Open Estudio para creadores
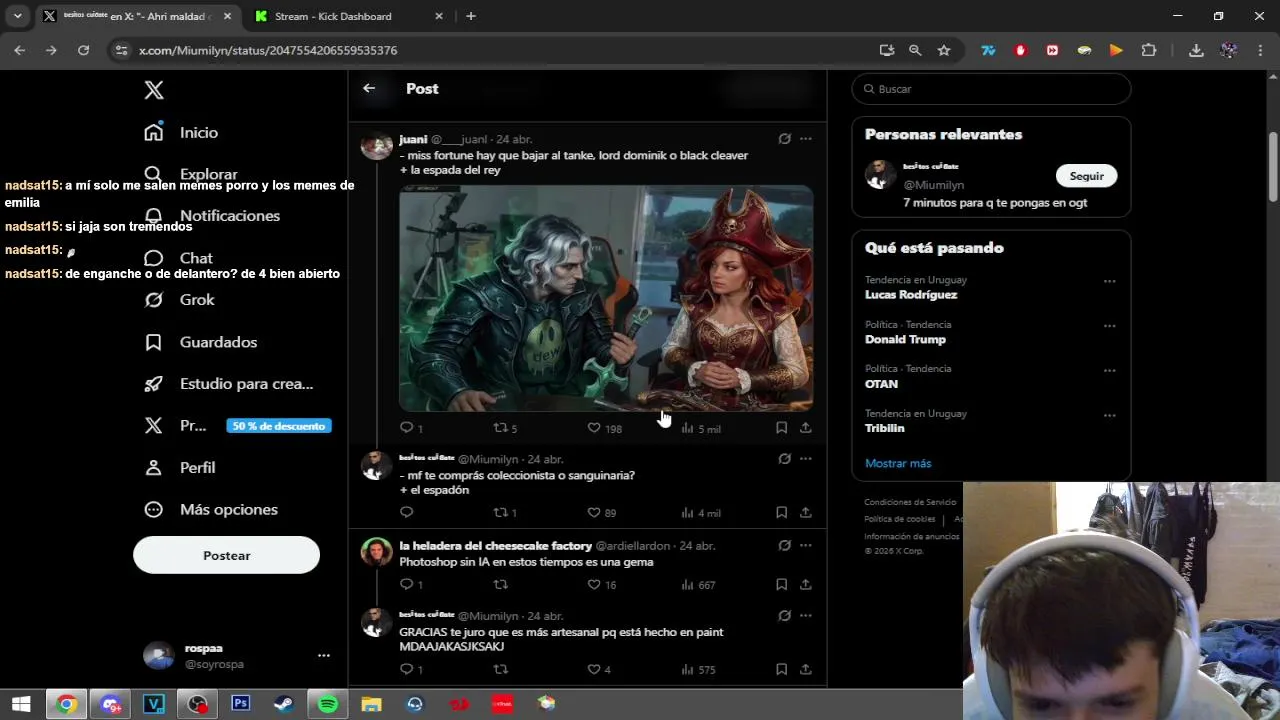This screenshot has height=720, width=1280. pos(228,384)
